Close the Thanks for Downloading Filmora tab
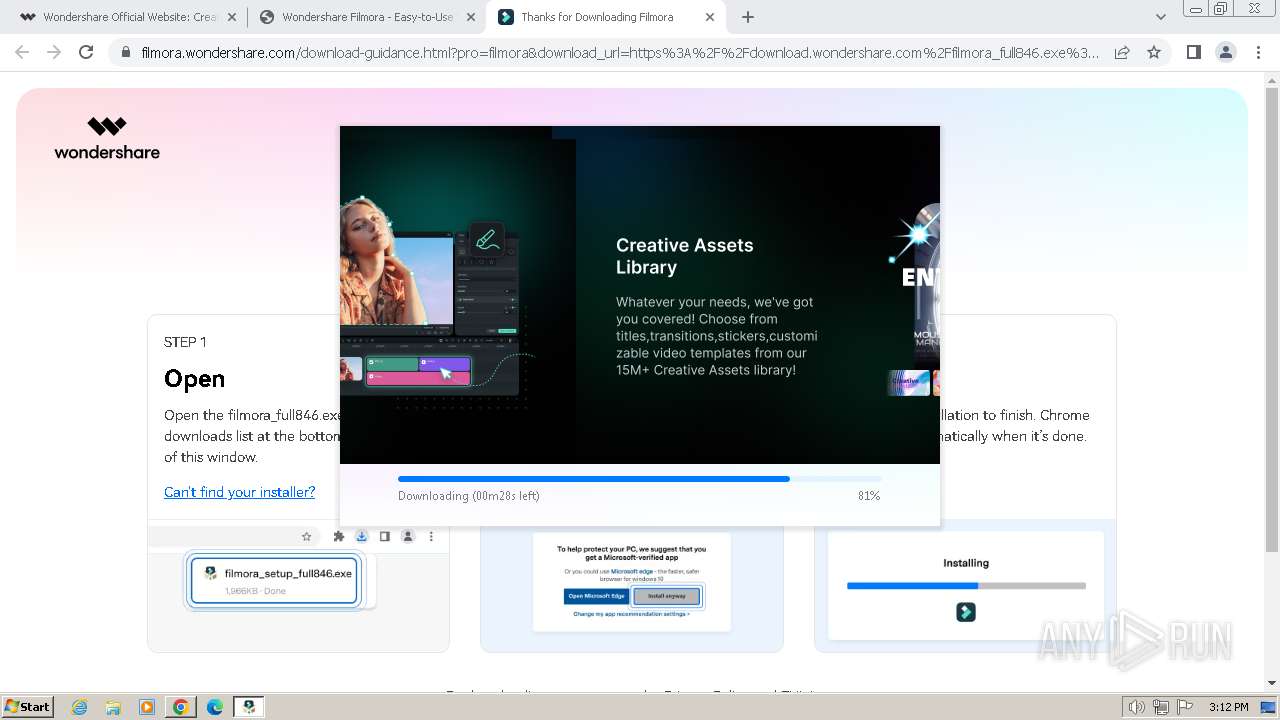The height and width of the screenshot is (720, 1280). point(710,17)
